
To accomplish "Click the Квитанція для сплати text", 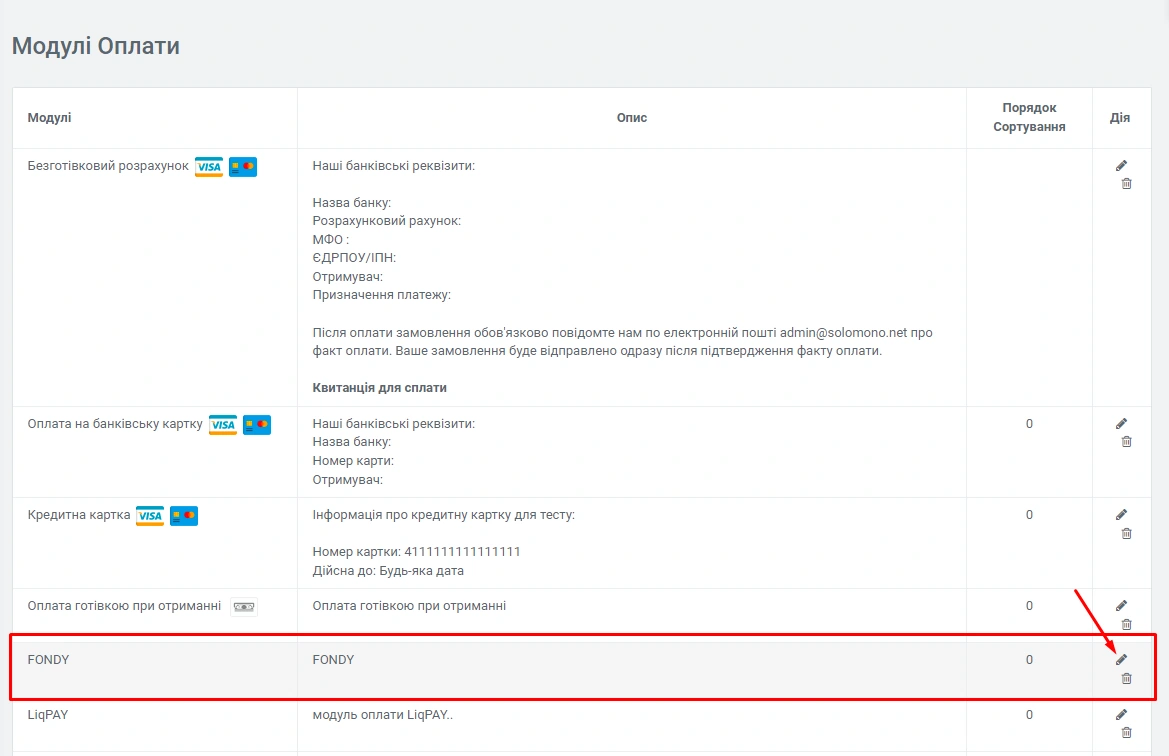I will 379,387.
